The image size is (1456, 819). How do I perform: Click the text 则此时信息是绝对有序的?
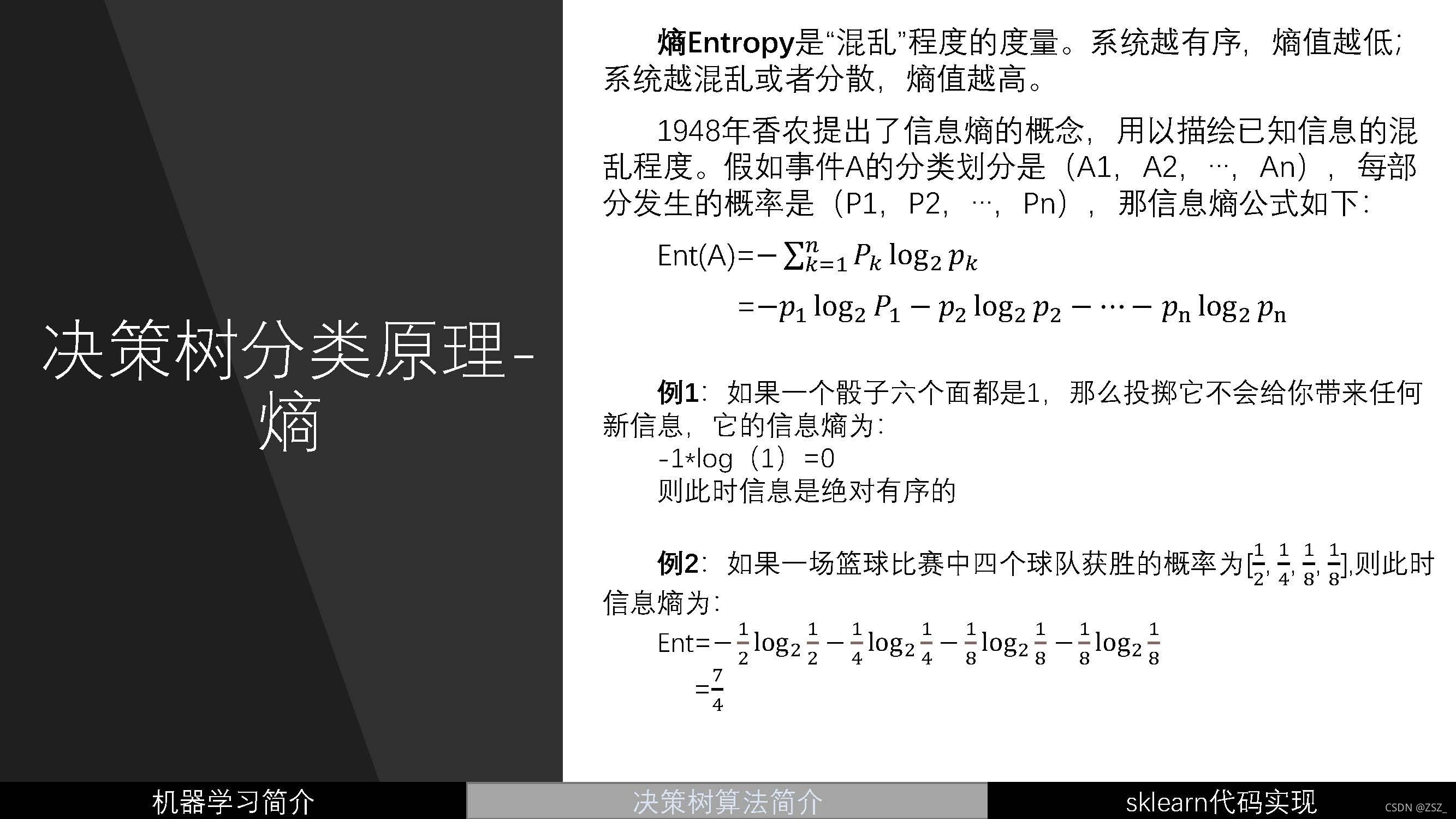[806, 491]
